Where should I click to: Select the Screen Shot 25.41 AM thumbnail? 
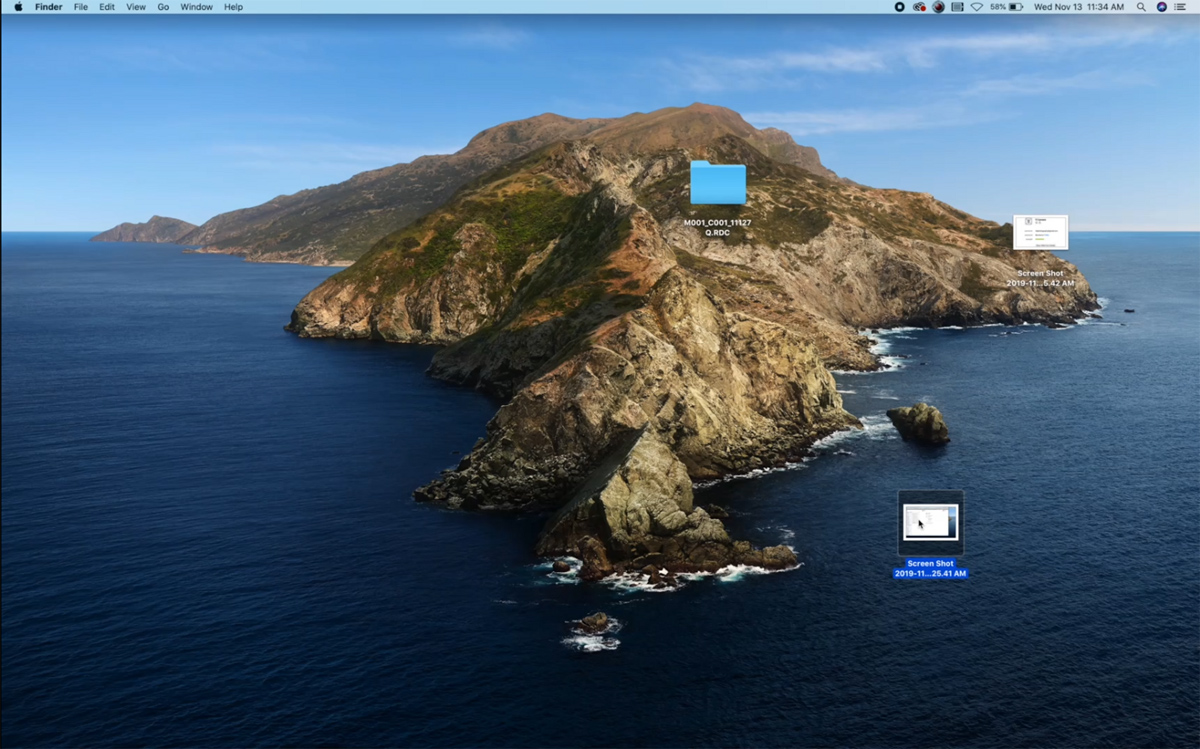point(931,522)
